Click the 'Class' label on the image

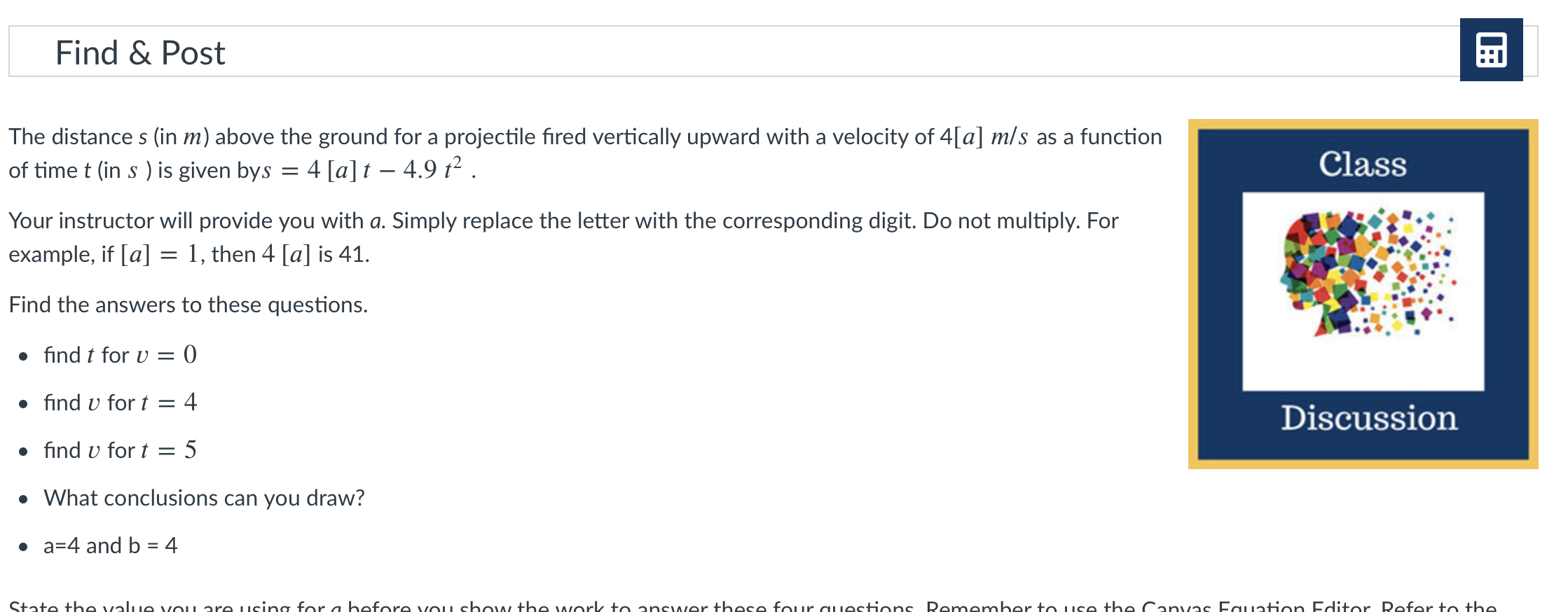point(1365,165)
